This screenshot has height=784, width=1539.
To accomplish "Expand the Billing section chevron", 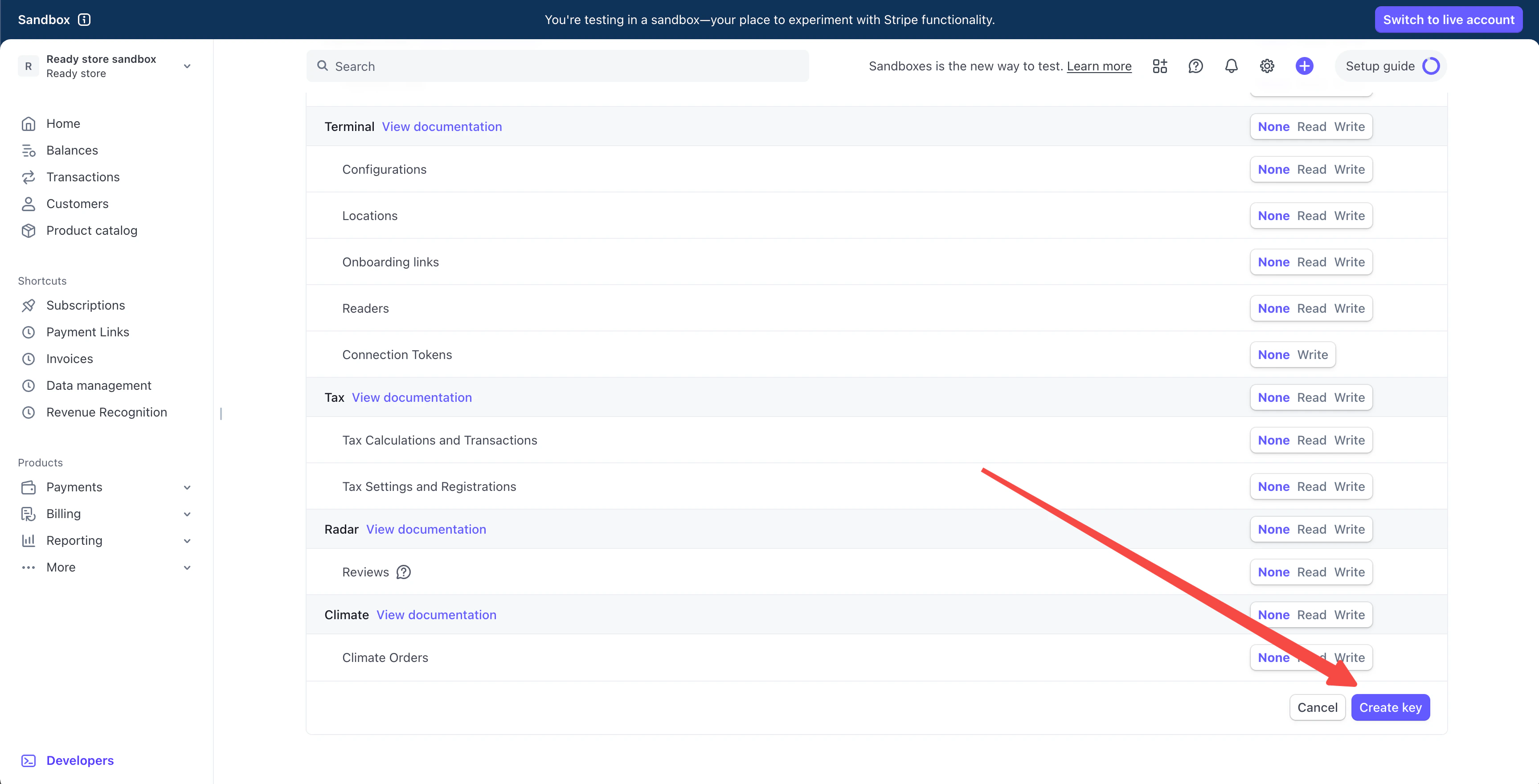I will click(187, 514).
